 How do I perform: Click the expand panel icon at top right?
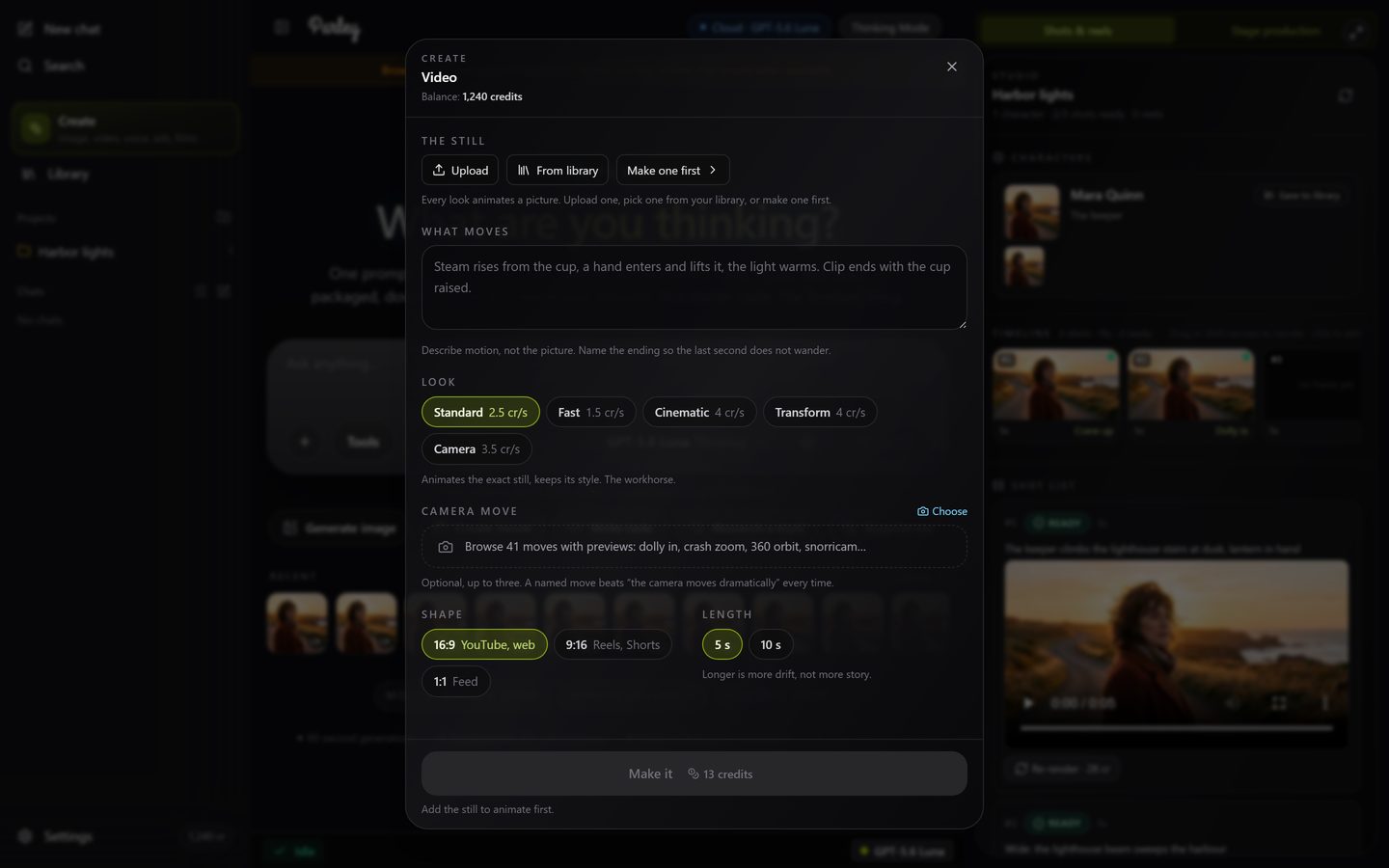[x=1356, y=32]
